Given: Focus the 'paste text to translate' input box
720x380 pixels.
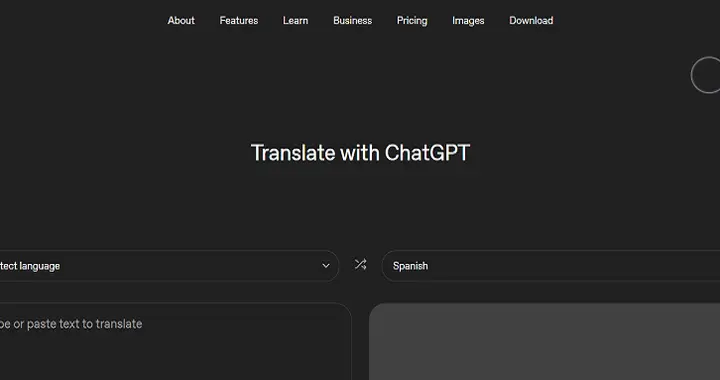Looking at the screenshot, I should [176, 341].
